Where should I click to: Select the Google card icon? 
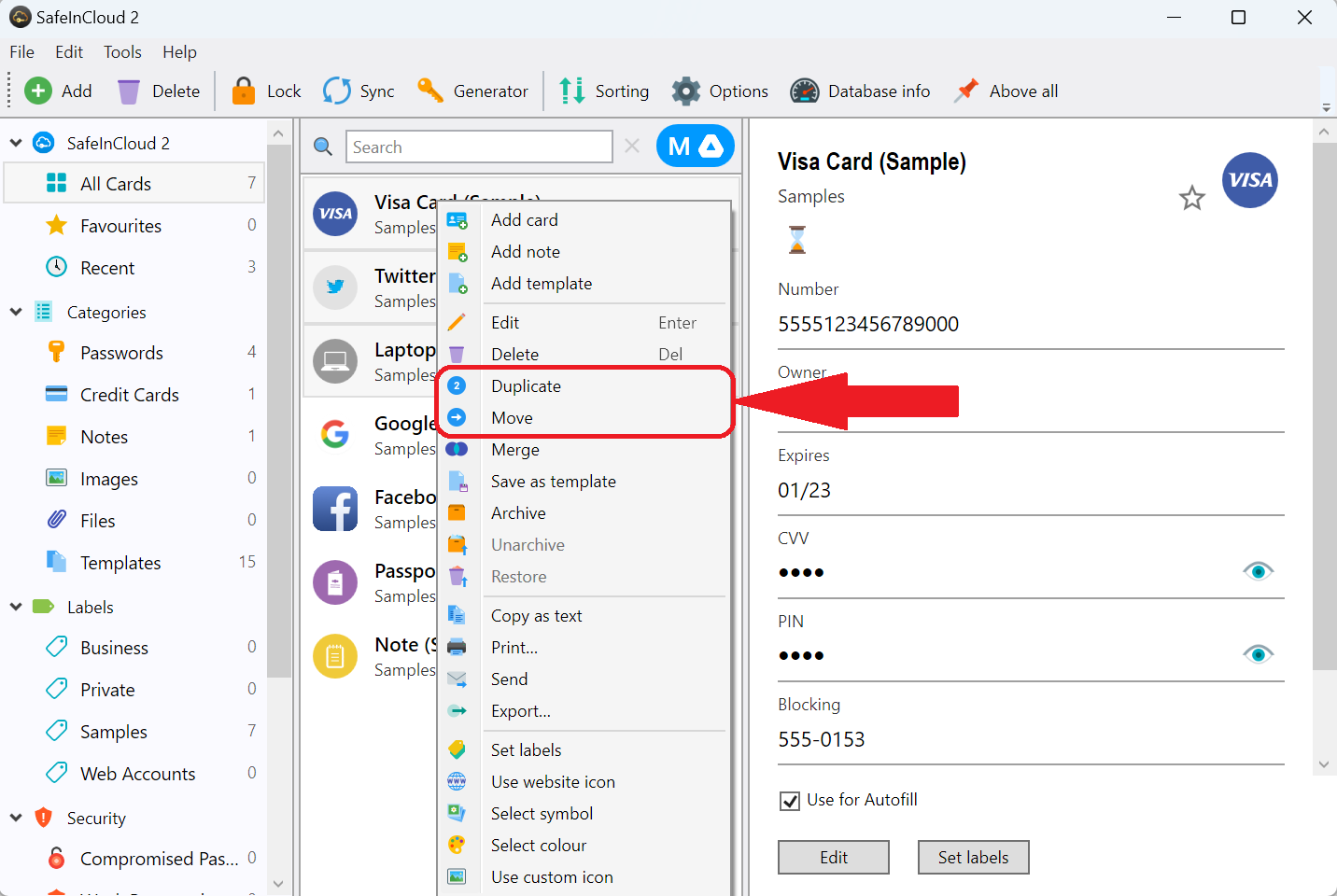[335, 434]
